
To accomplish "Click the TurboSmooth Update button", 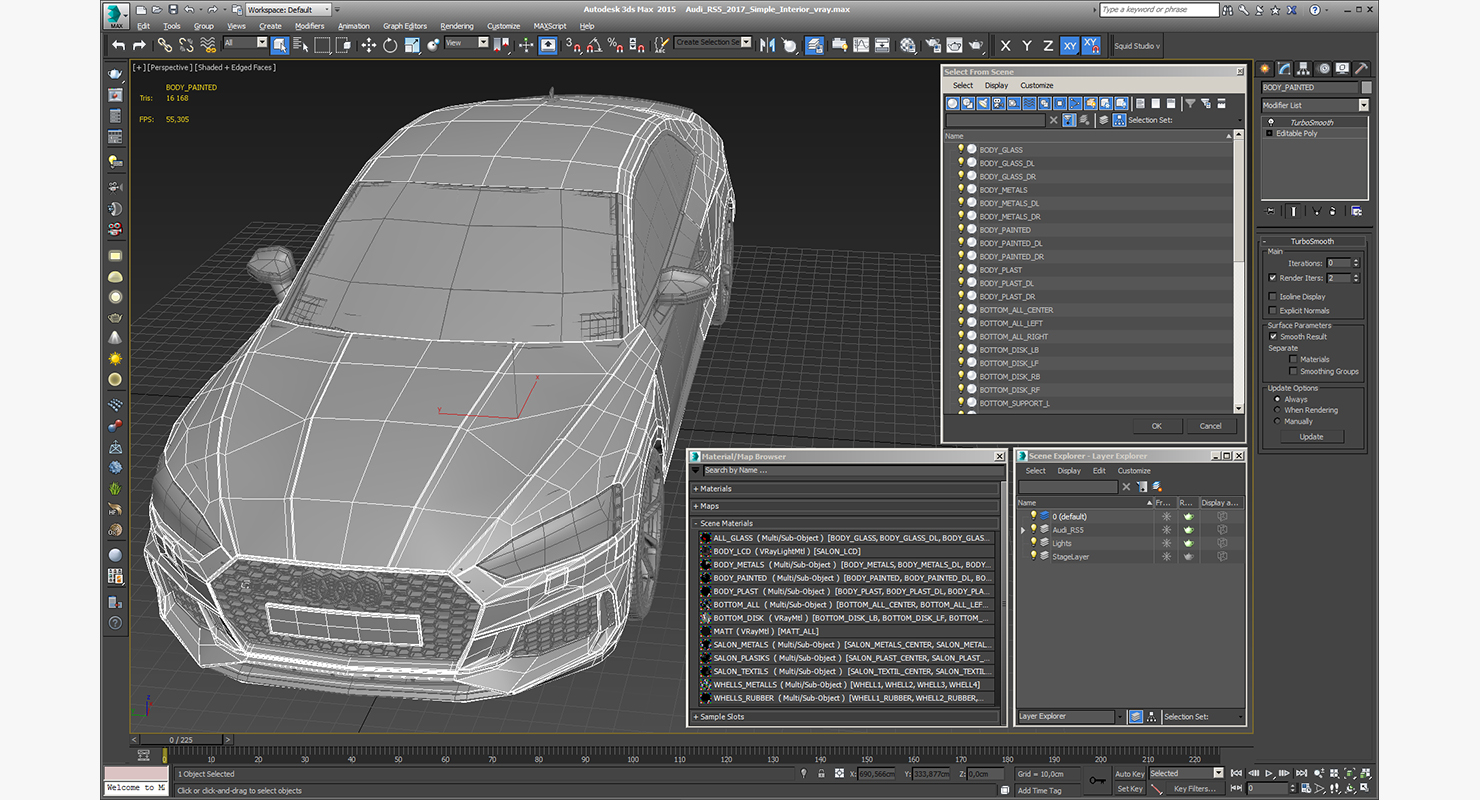I will pyautogui.click(x=1311, y=437).
